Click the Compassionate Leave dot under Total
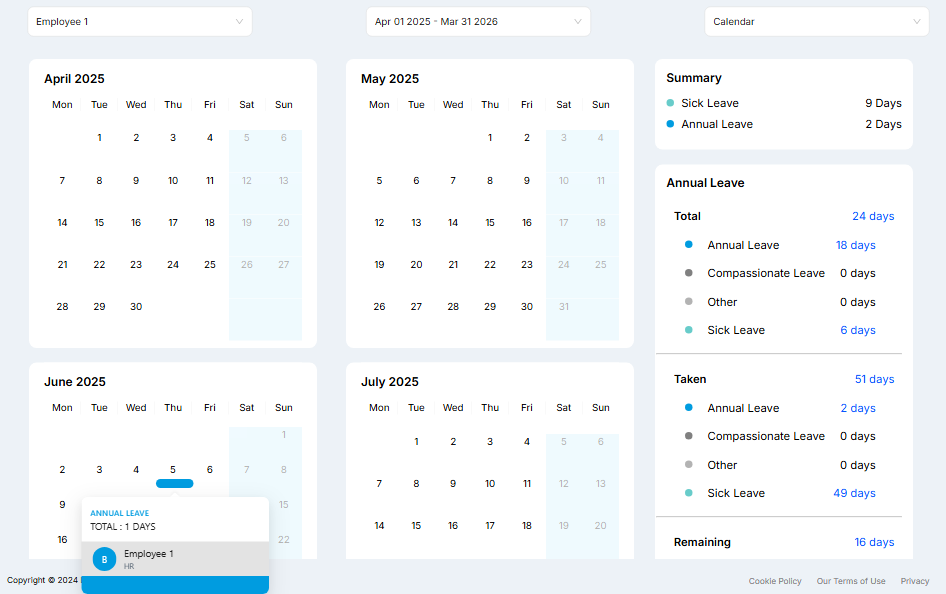This screenshot has height=594, width=946. pyautogui.click(x=689, y=273)
